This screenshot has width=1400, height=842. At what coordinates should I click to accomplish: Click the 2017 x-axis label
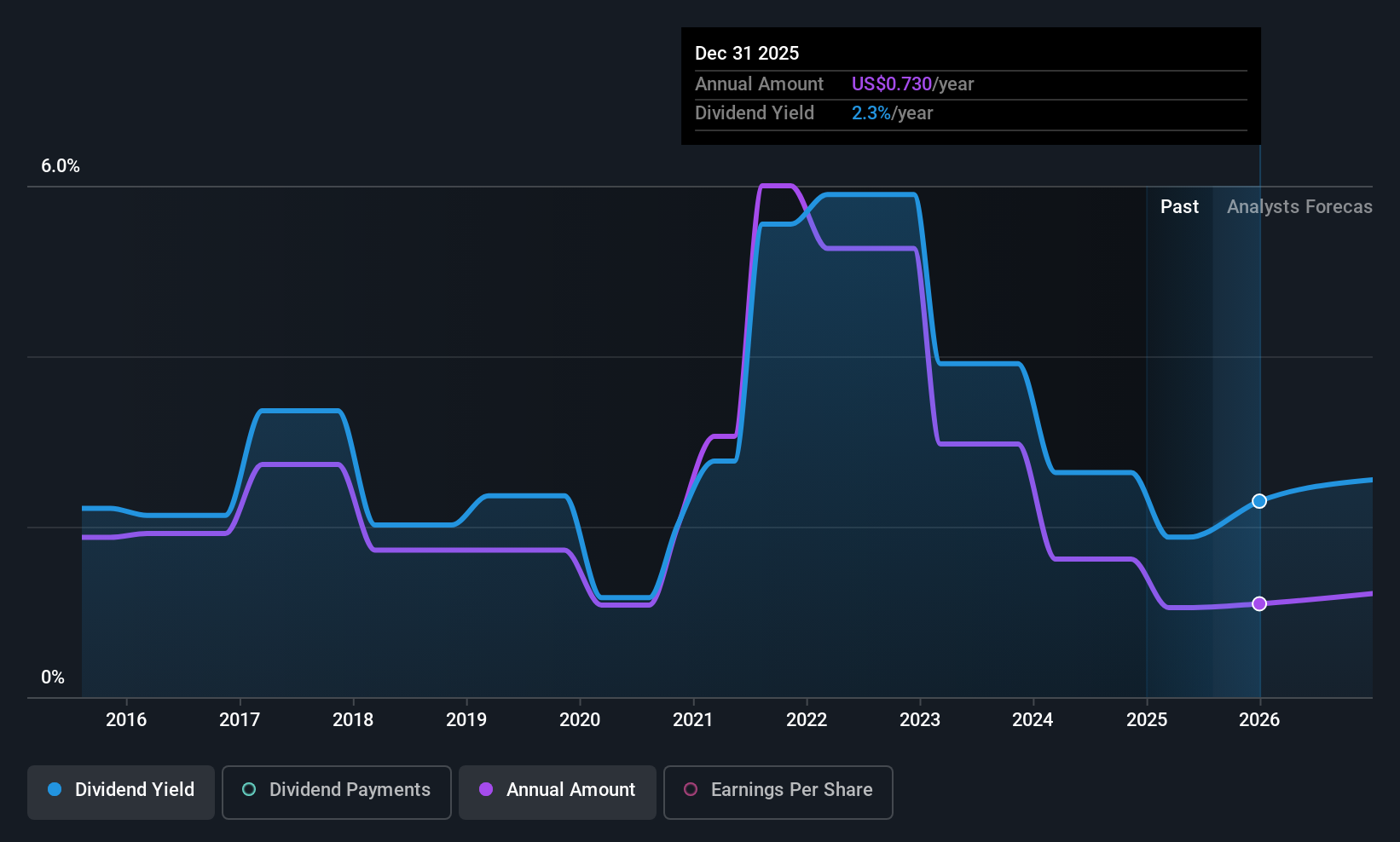pyautogui.click(x=240, y=720)
